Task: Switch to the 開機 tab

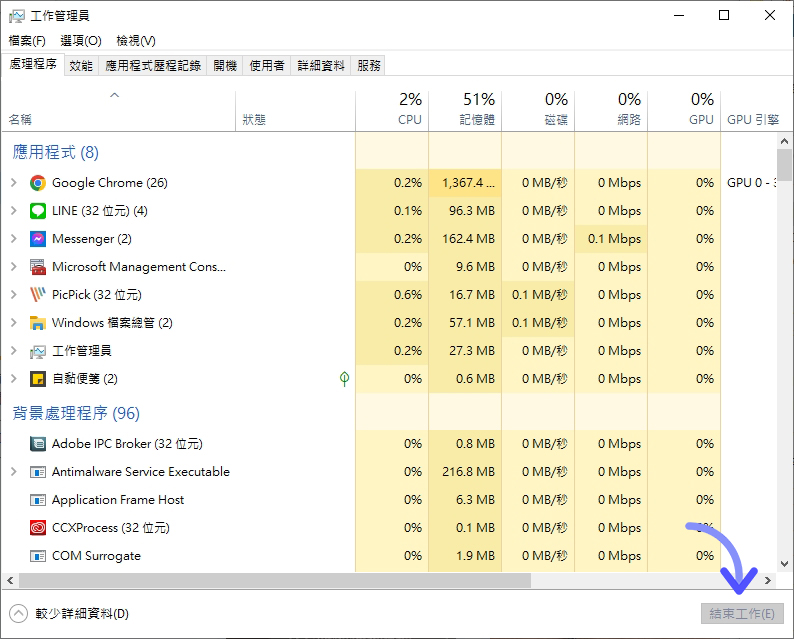Action: [225, 65]
